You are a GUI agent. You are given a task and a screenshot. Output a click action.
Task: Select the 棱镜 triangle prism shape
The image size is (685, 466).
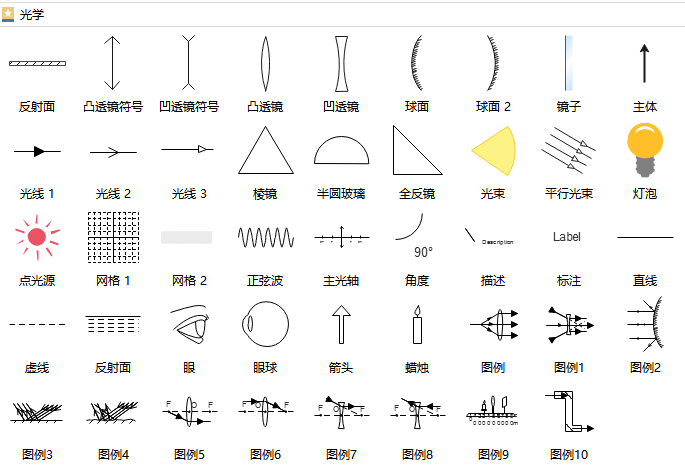point(266,150)
